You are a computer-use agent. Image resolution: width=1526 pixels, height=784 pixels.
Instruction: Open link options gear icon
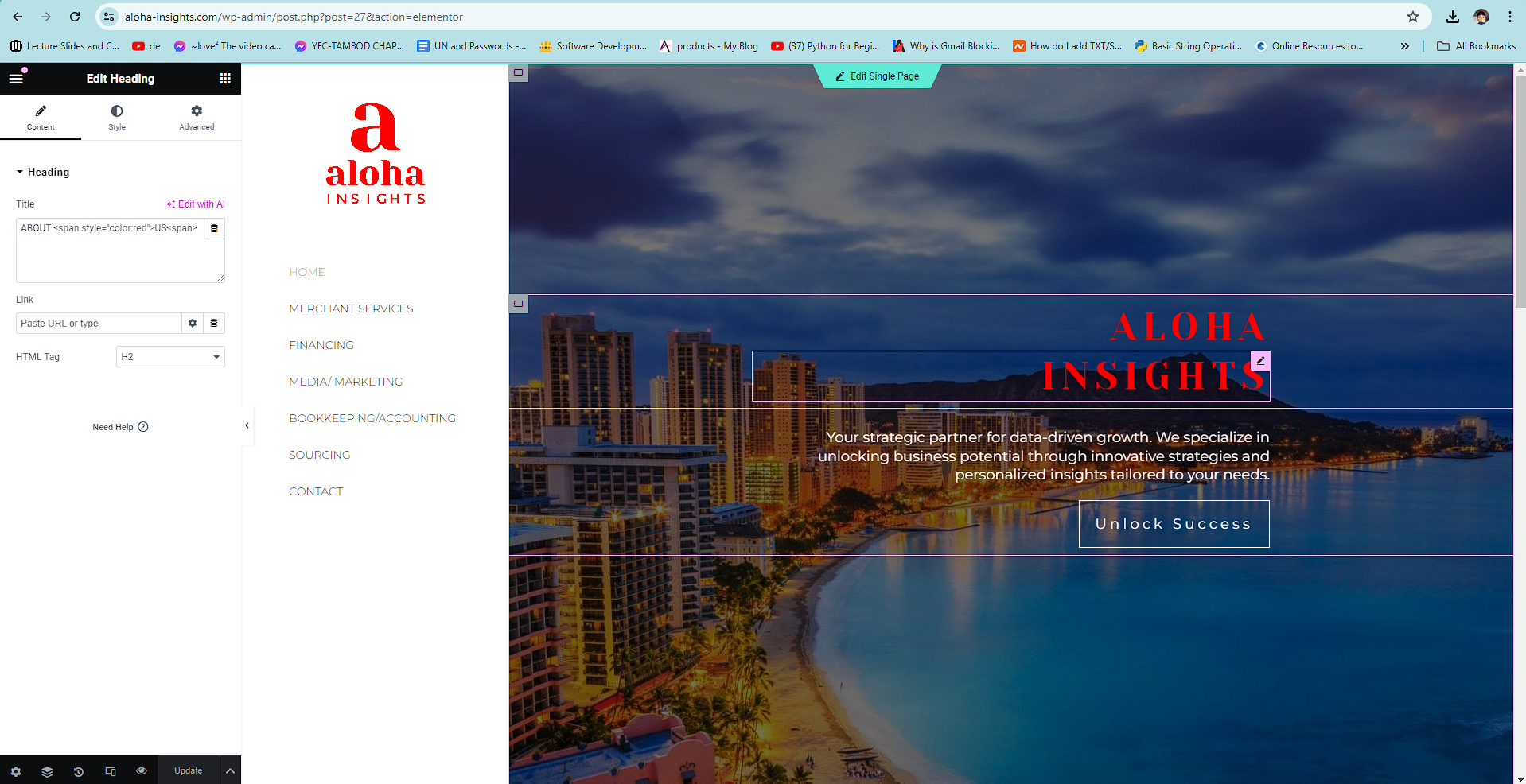coord(193,324)
